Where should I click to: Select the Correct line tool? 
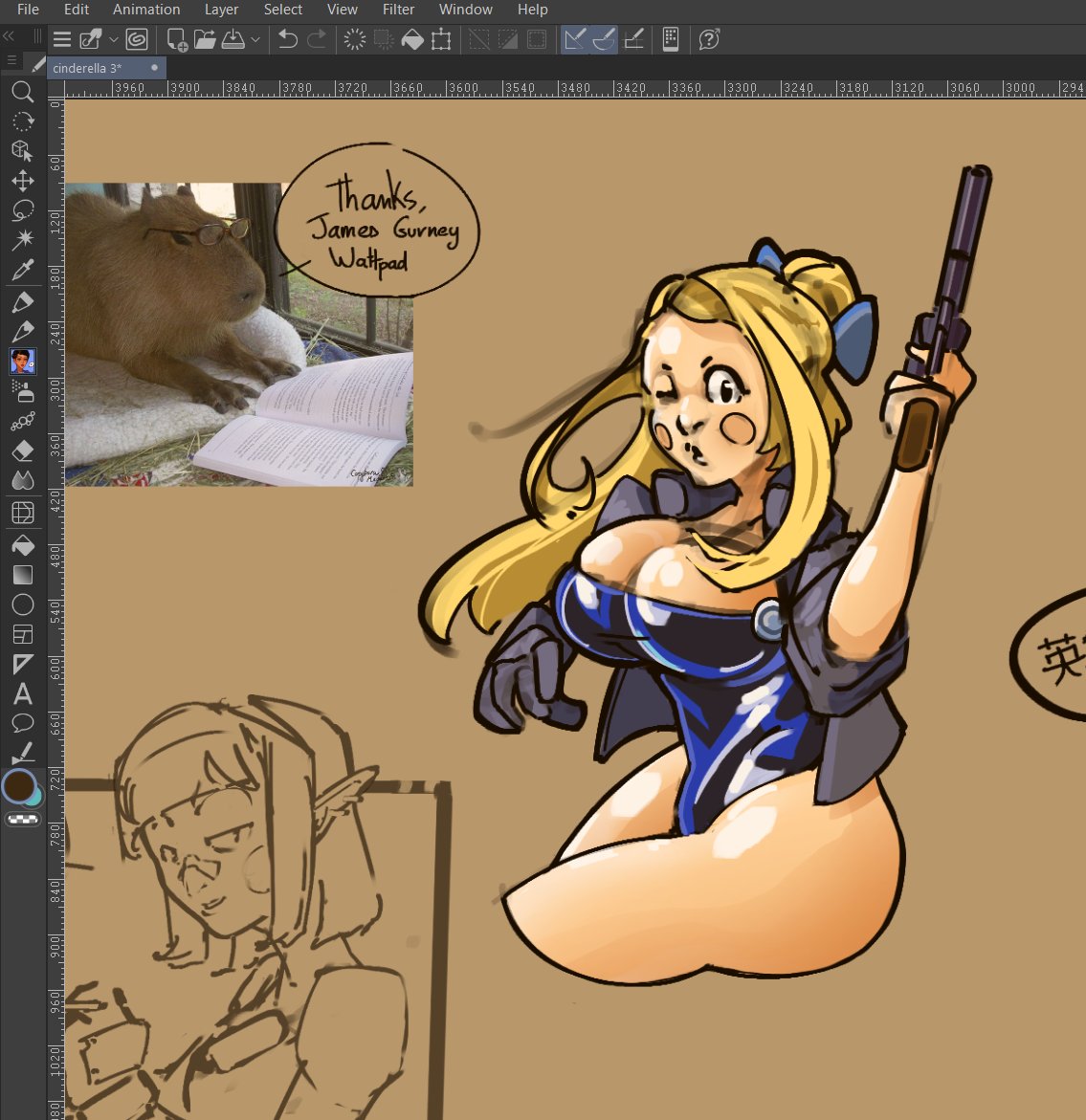pos(23,752)
